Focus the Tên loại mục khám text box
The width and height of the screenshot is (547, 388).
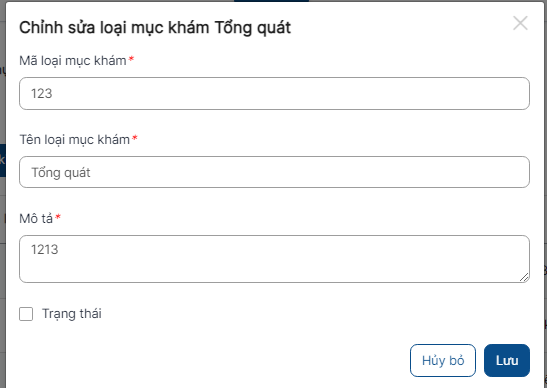point(274,172)
